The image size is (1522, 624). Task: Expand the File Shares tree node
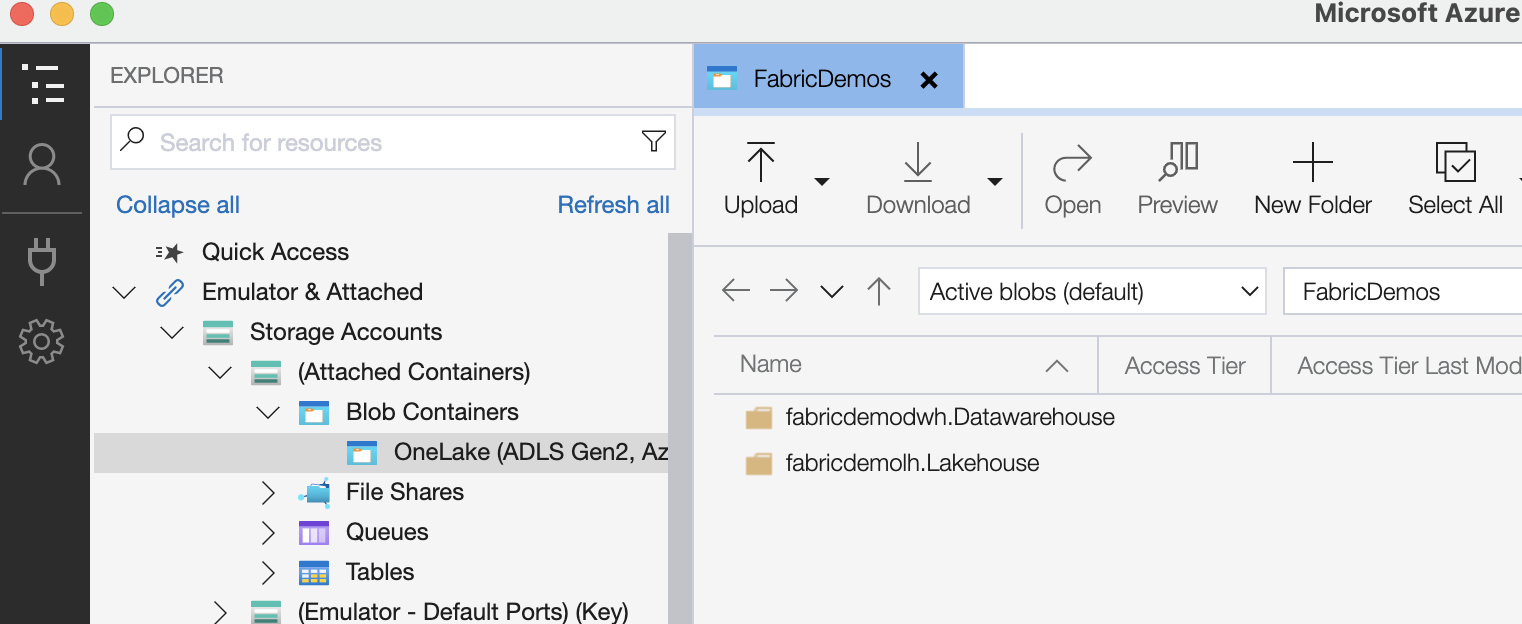268,492
